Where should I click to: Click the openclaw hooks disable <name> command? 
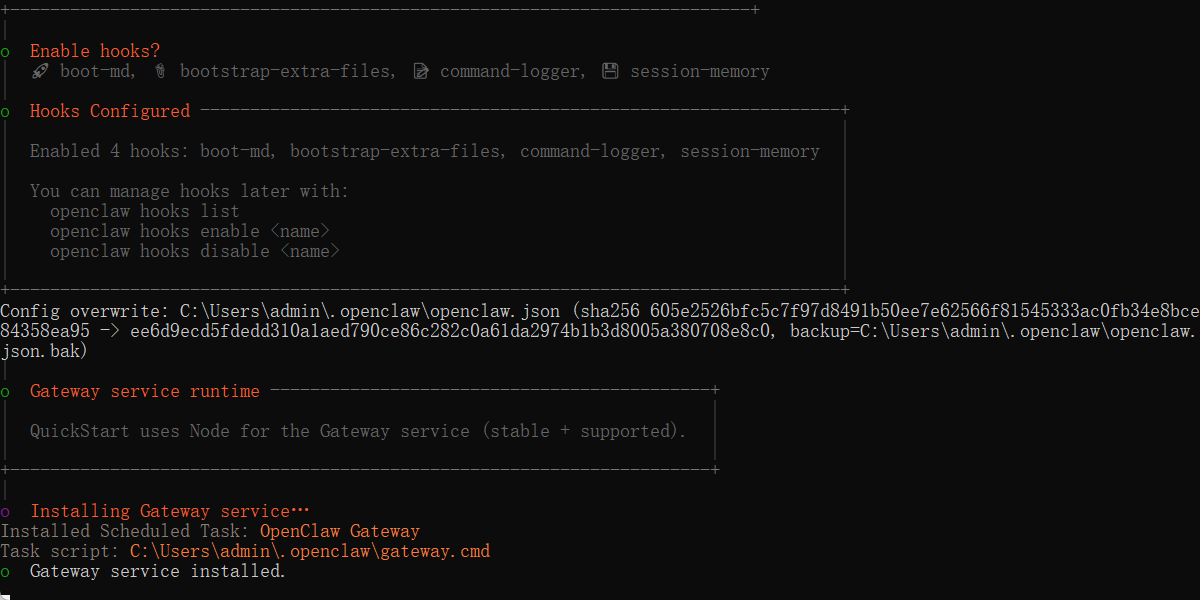coord(195,251)
